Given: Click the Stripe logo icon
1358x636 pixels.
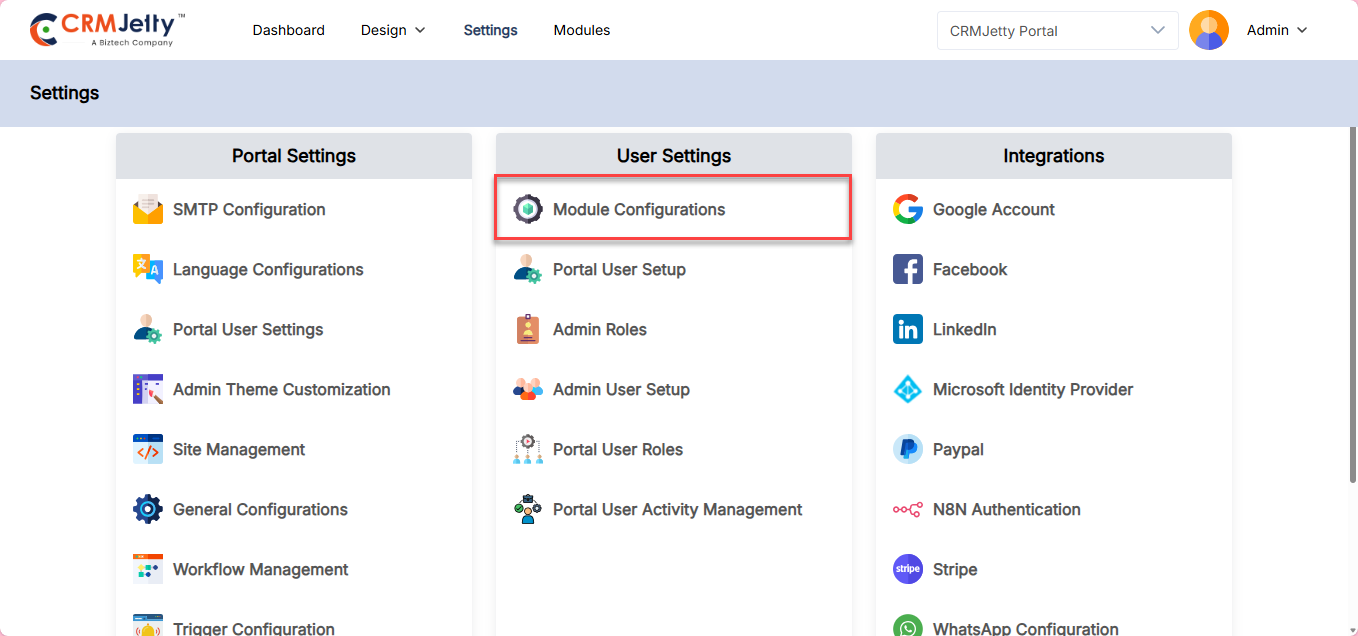Looking at the screenshot, I should [x=908, y=570].
